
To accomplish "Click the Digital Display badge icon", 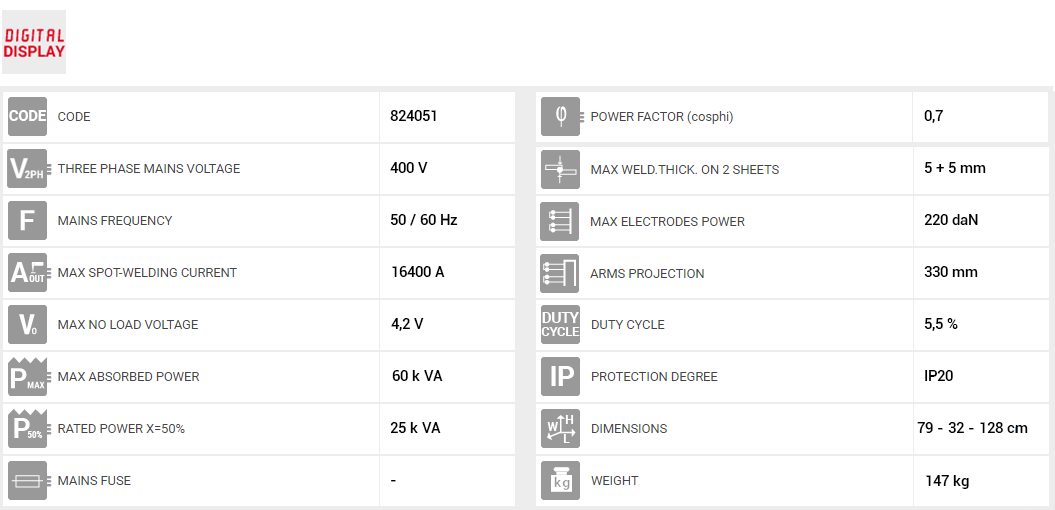I will 34,43.
